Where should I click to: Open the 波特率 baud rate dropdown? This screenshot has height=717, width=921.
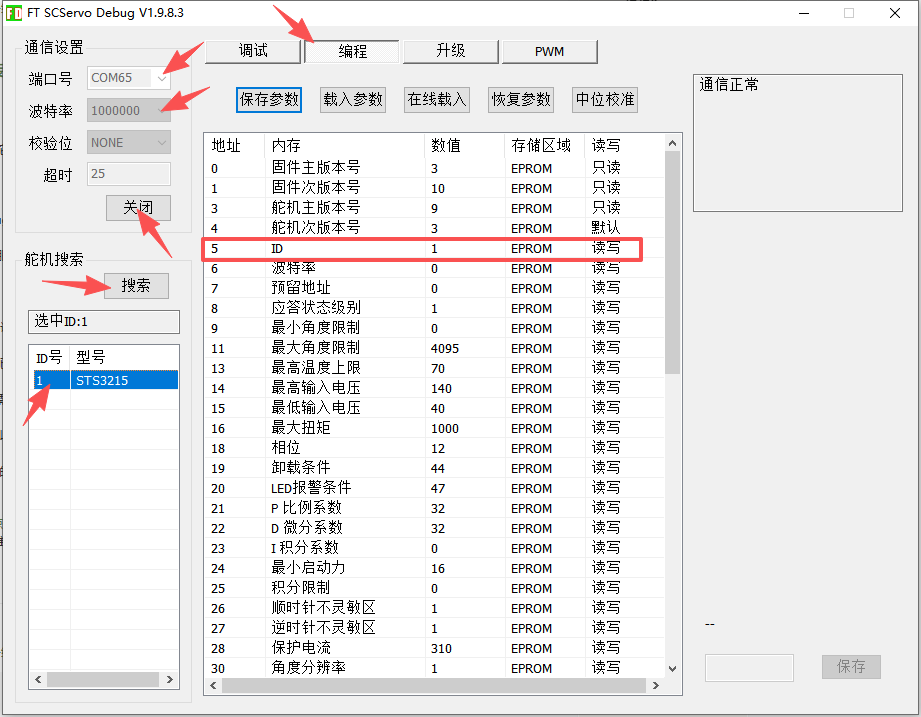coord(129,110)
